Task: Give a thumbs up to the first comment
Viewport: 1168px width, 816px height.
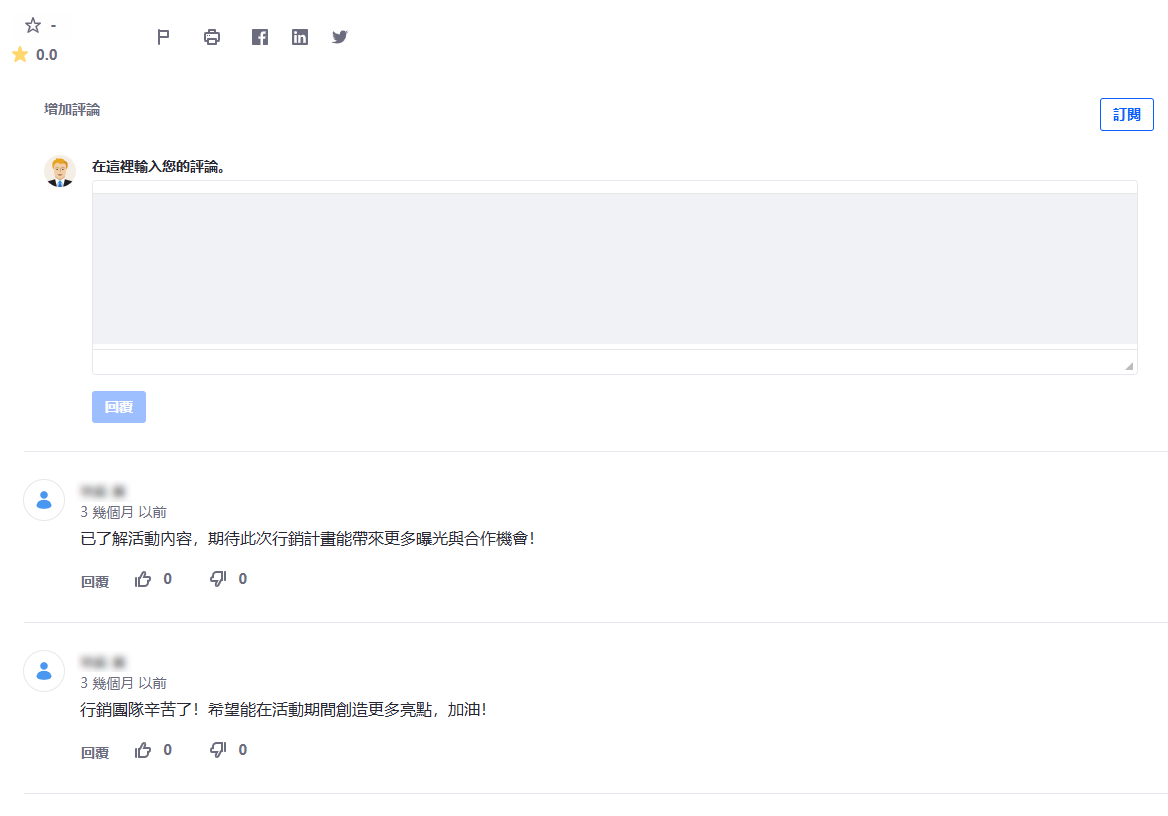Action: coord(142,578)
